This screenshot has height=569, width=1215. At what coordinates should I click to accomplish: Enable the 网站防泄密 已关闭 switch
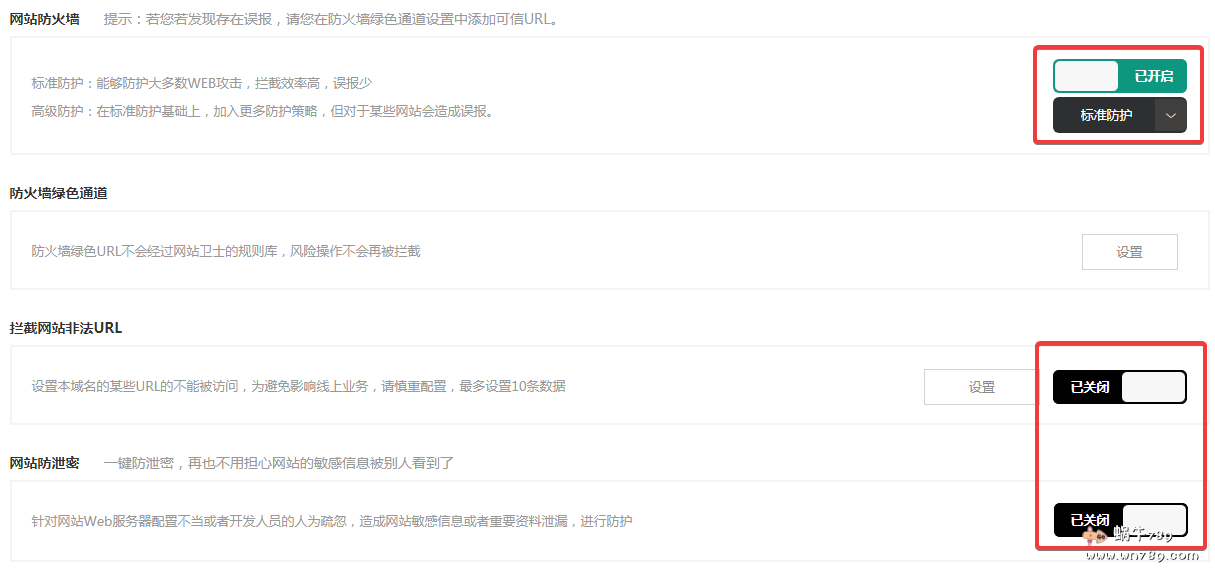point(1120,520)
